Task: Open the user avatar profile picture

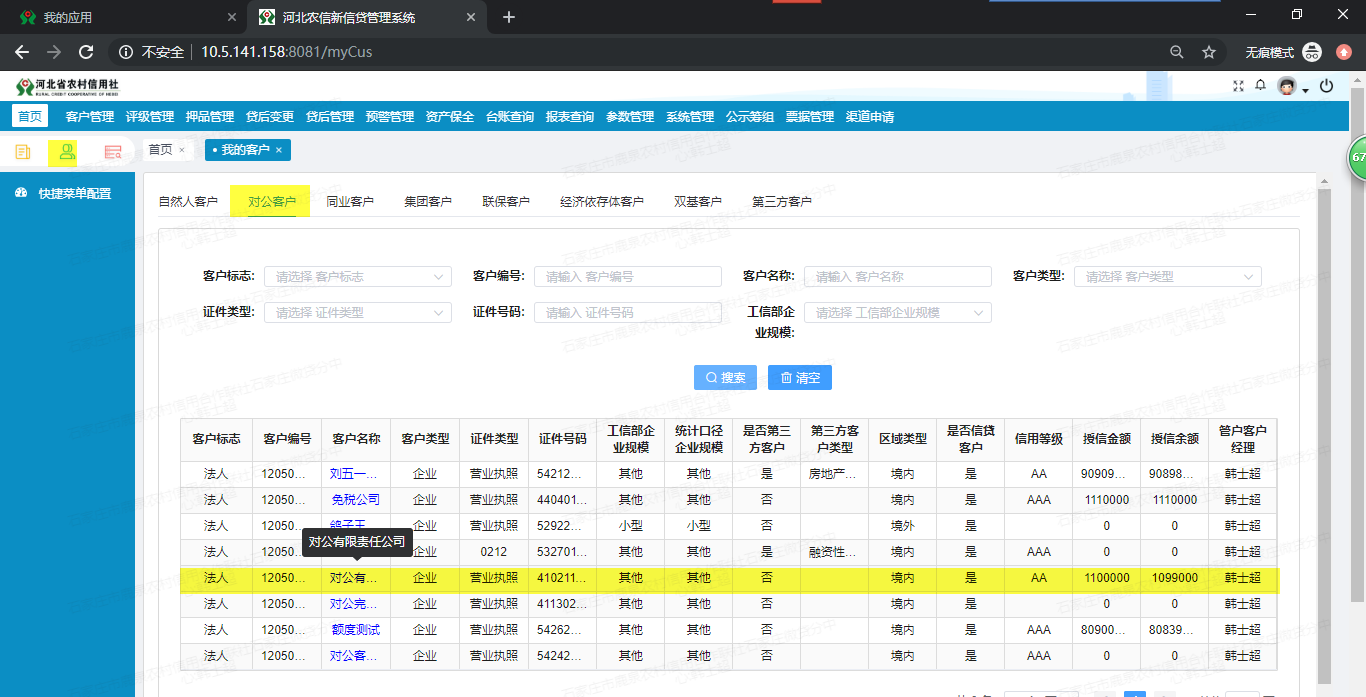Action: (x=1286, y=86)
